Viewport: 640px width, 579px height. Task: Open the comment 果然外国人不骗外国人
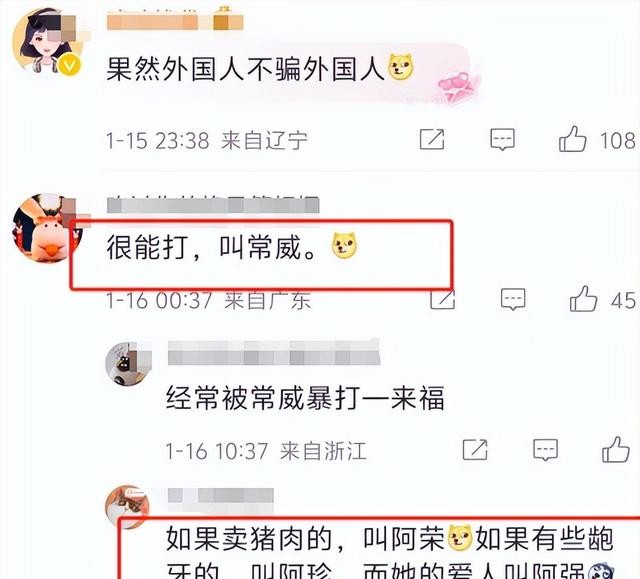[x=245, y=69]
